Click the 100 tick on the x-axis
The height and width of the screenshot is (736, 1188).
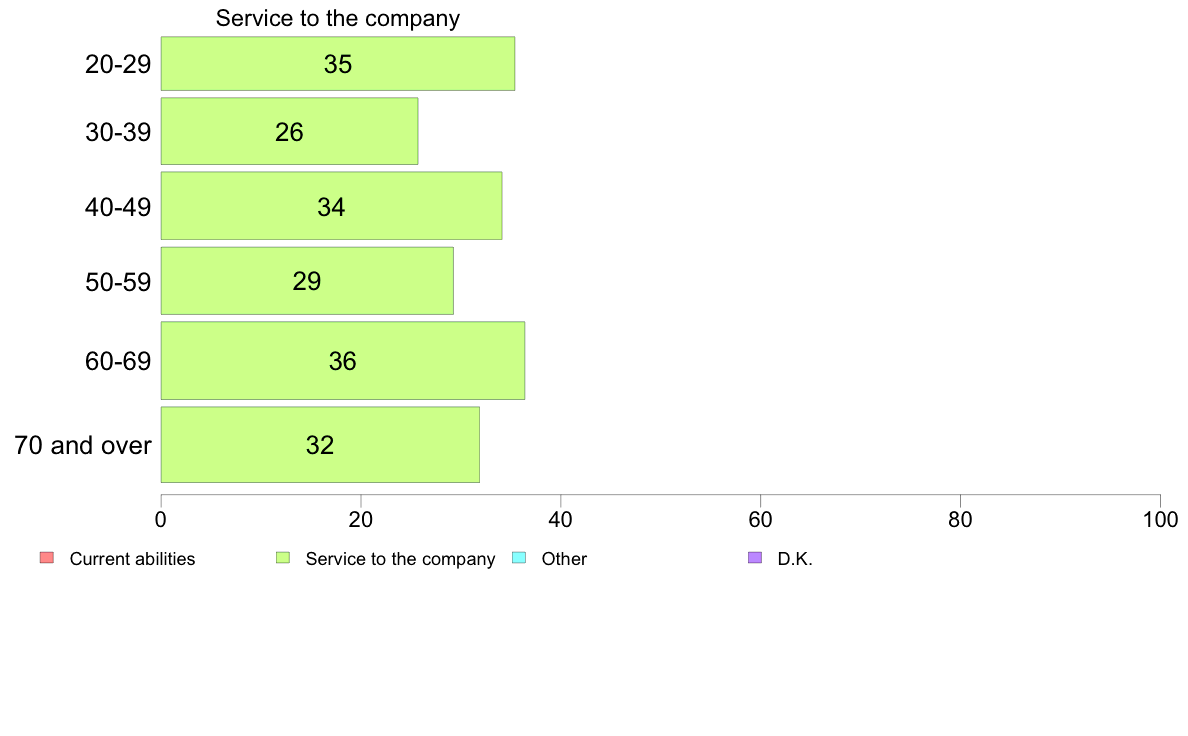(x=1160, y=519)
